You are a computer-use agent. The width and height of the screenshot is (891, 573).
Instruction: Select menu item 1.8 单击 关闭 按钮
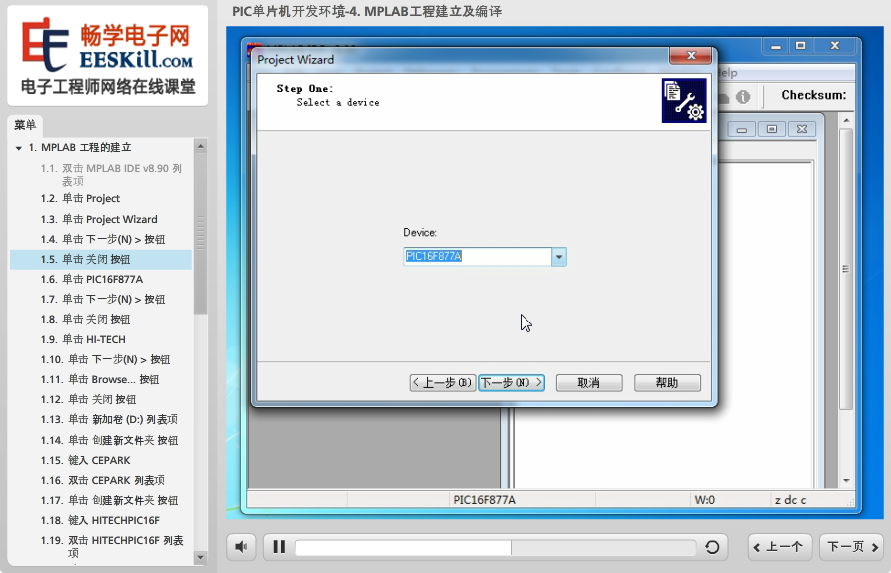[85, 319]
